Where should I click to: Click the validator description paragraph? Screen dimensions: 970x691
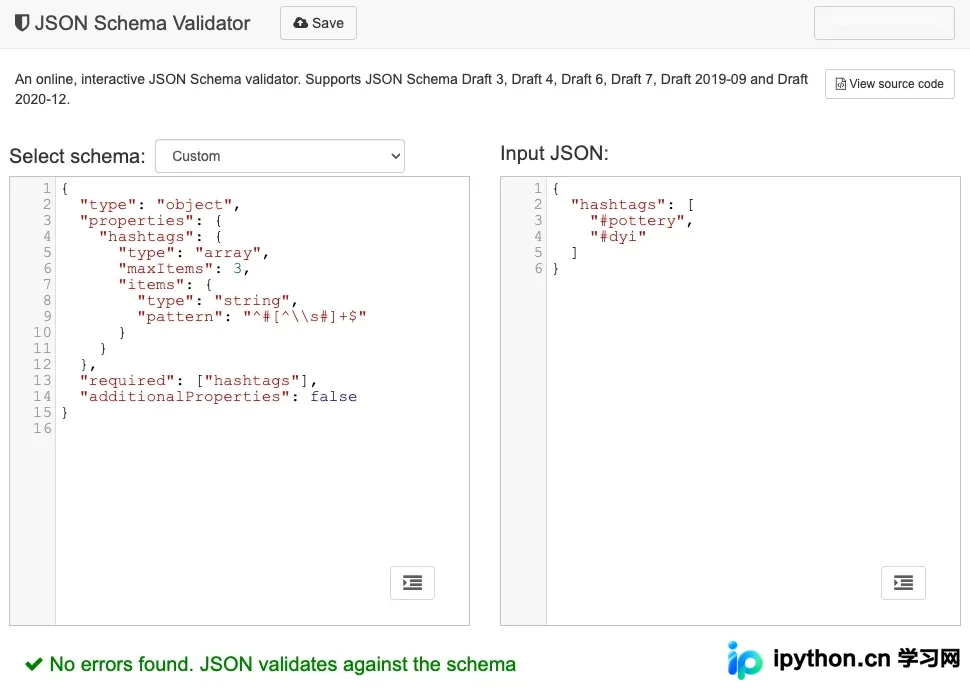tap(411, 89)
